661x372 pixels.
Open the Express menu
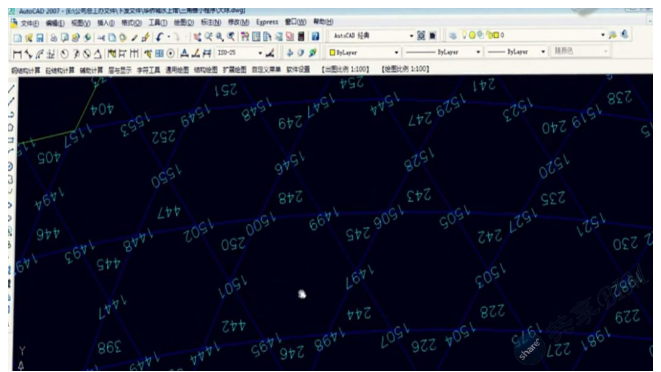tap(267, 22)
